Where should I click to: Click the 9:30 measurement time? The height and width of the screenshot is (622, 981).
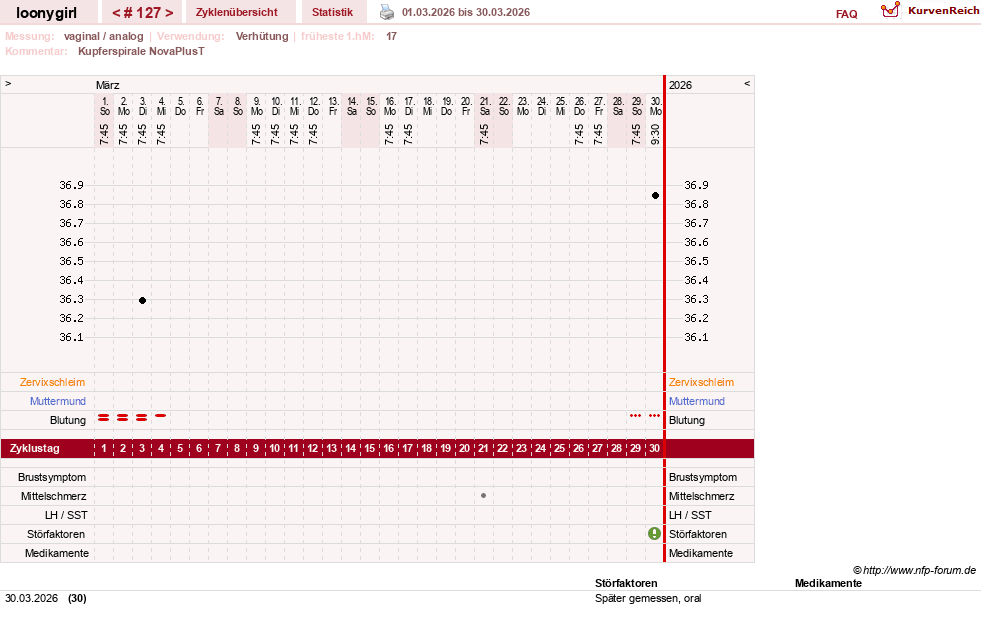655,134
